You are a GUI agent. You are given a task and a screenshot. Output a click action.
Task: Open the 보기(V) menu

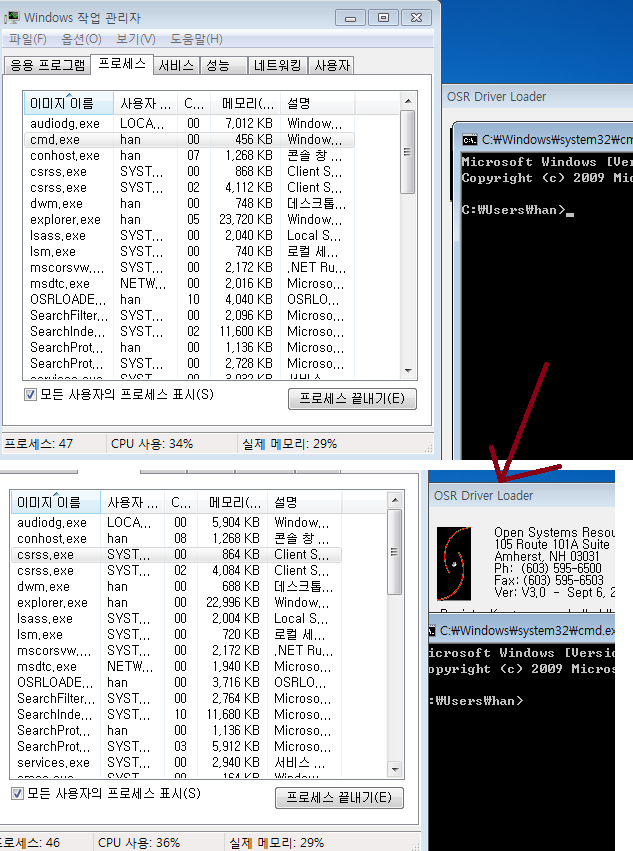pyautogui.click(x=136, y=39)
